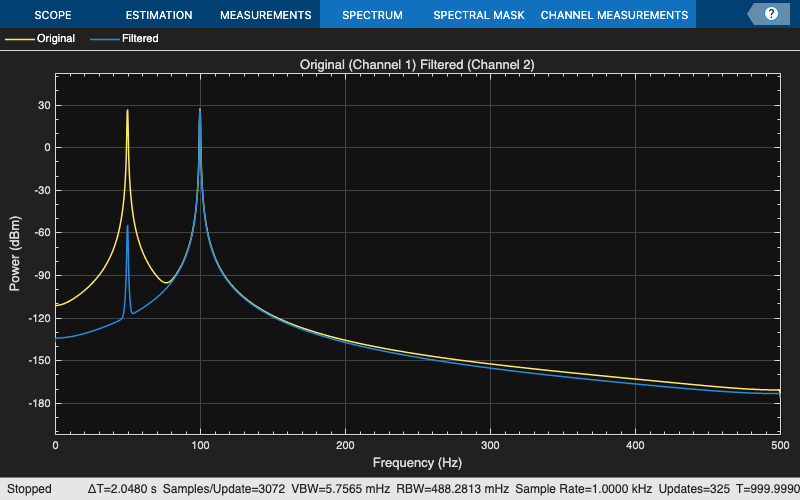Click the help question mark icon
Image resolution: width=800 pixels, height=500 pixels.
[771, 14]
